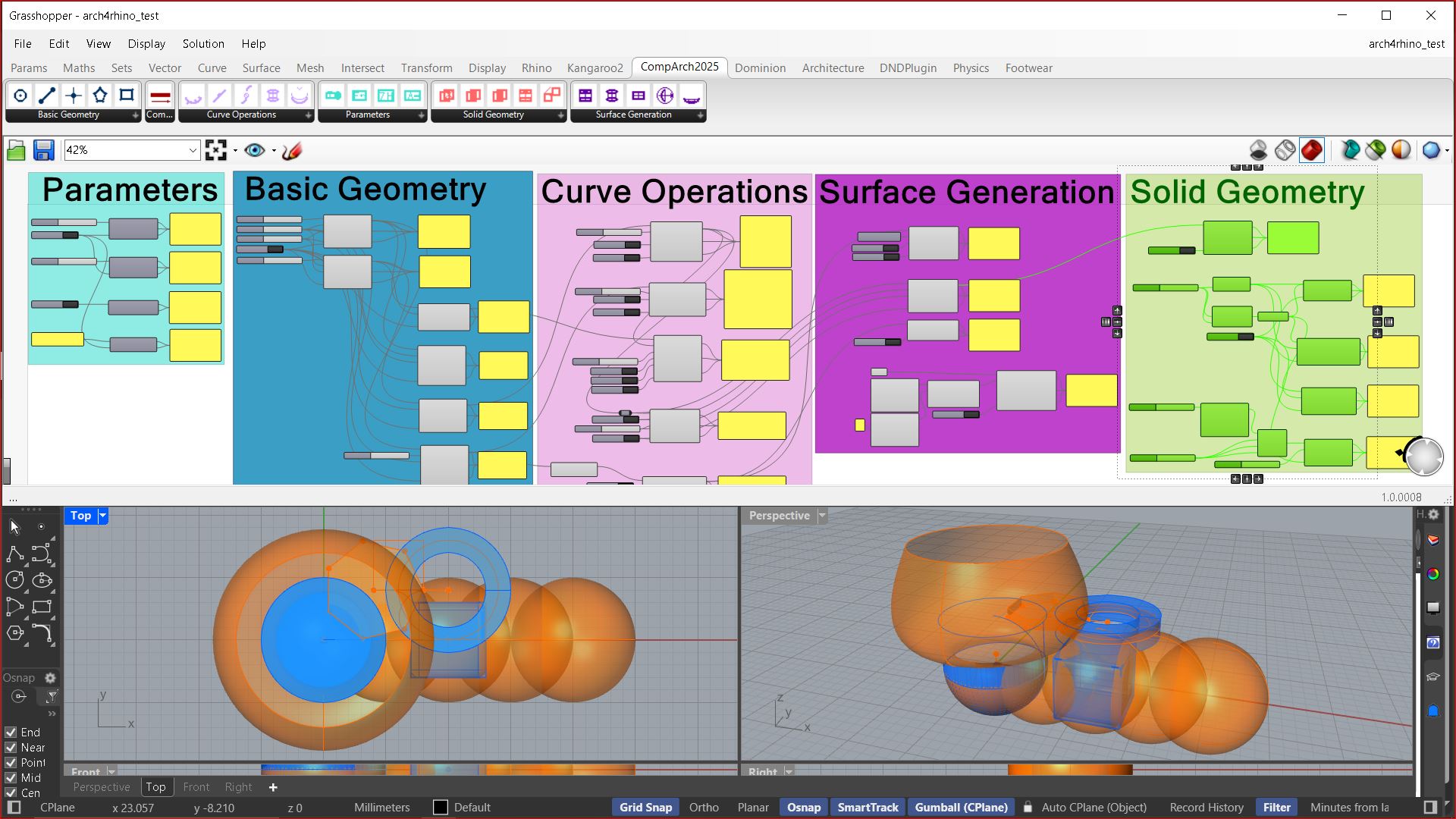Click the Default layer color swatch

click(441, 808)
